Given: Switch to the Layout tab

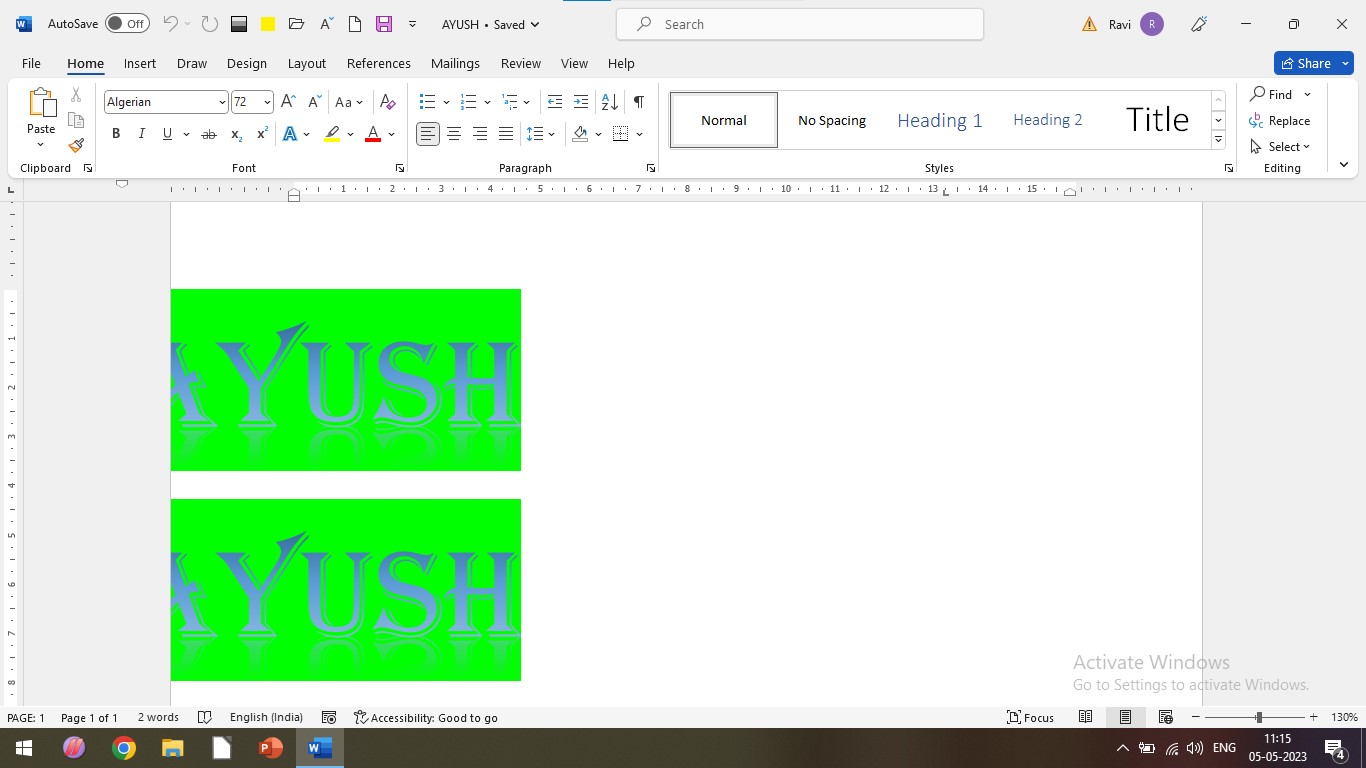Looking at the screenshot, I should coord(306,63).
